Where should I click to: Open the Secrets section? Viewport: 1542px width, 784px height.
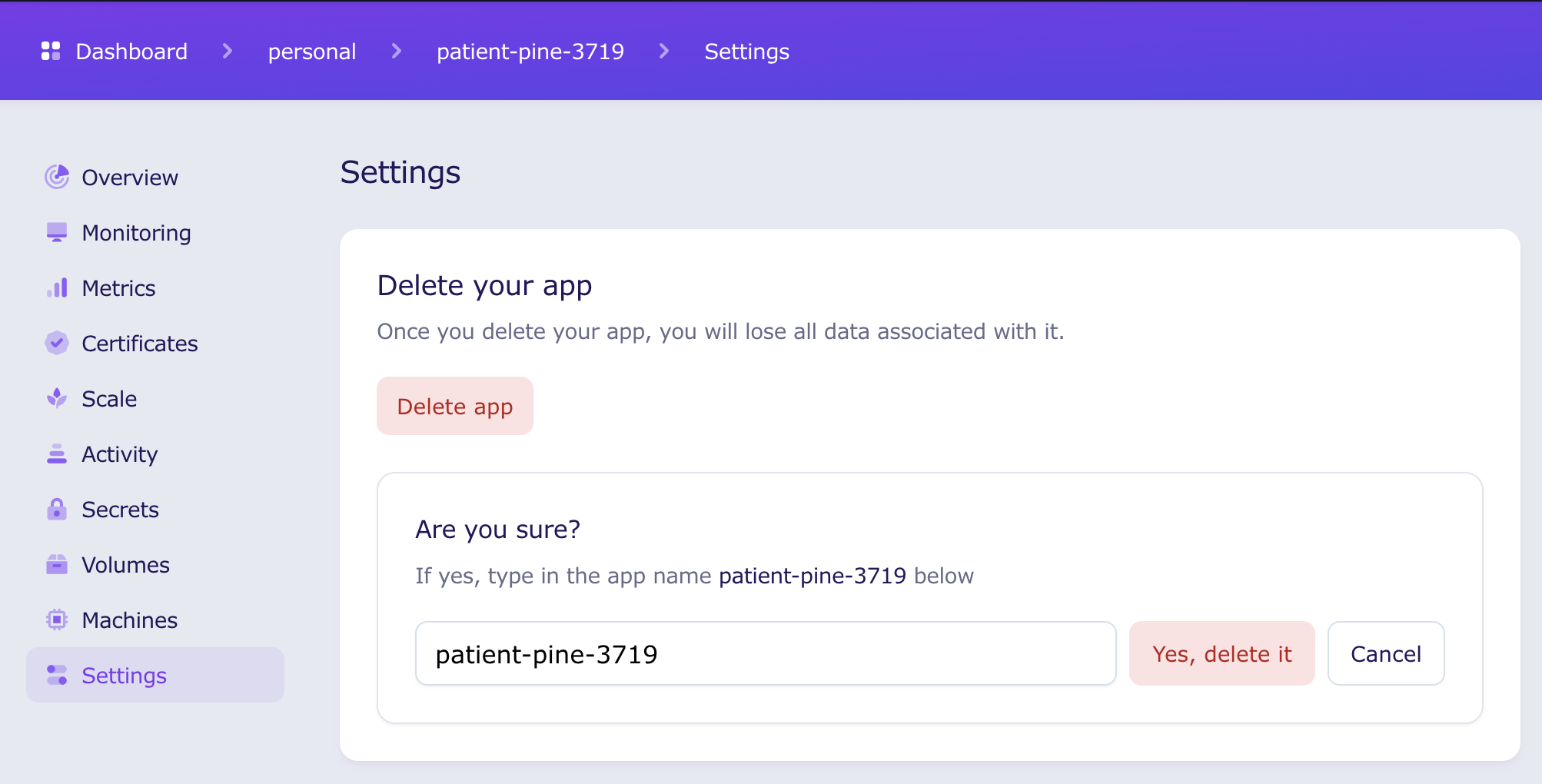point(120,510)
